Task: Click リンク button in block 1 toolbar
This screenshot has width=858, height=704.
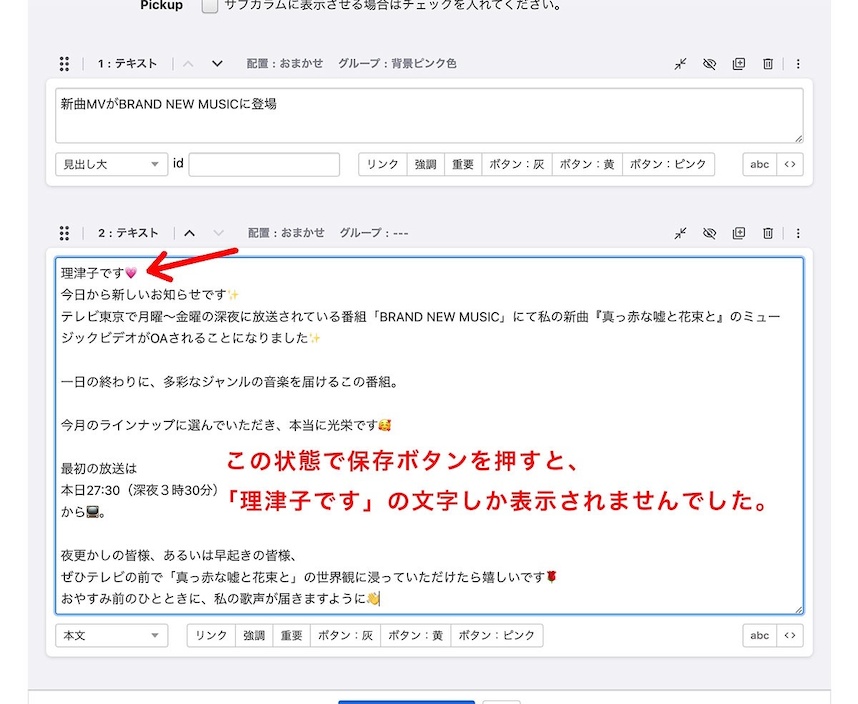Action: pos(382,164)
